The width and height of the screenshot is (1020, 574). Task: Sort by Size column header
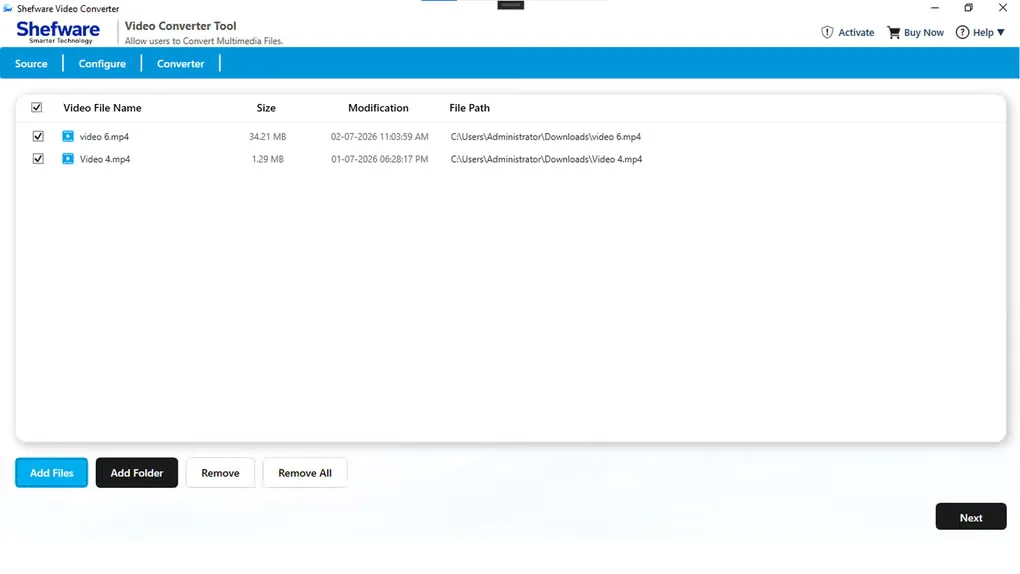(266, 108)
